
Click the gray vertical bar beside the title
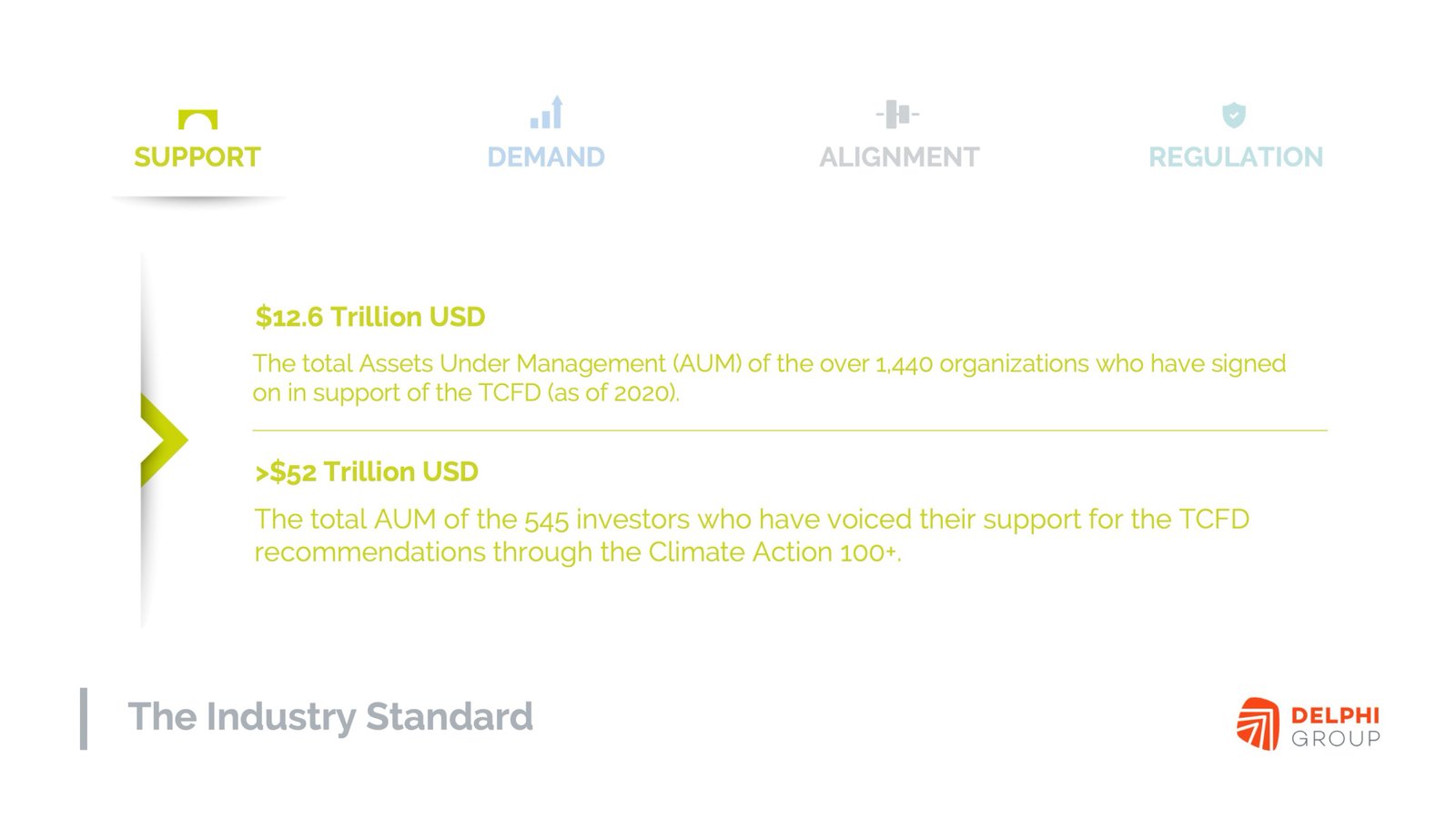point(84,718)
